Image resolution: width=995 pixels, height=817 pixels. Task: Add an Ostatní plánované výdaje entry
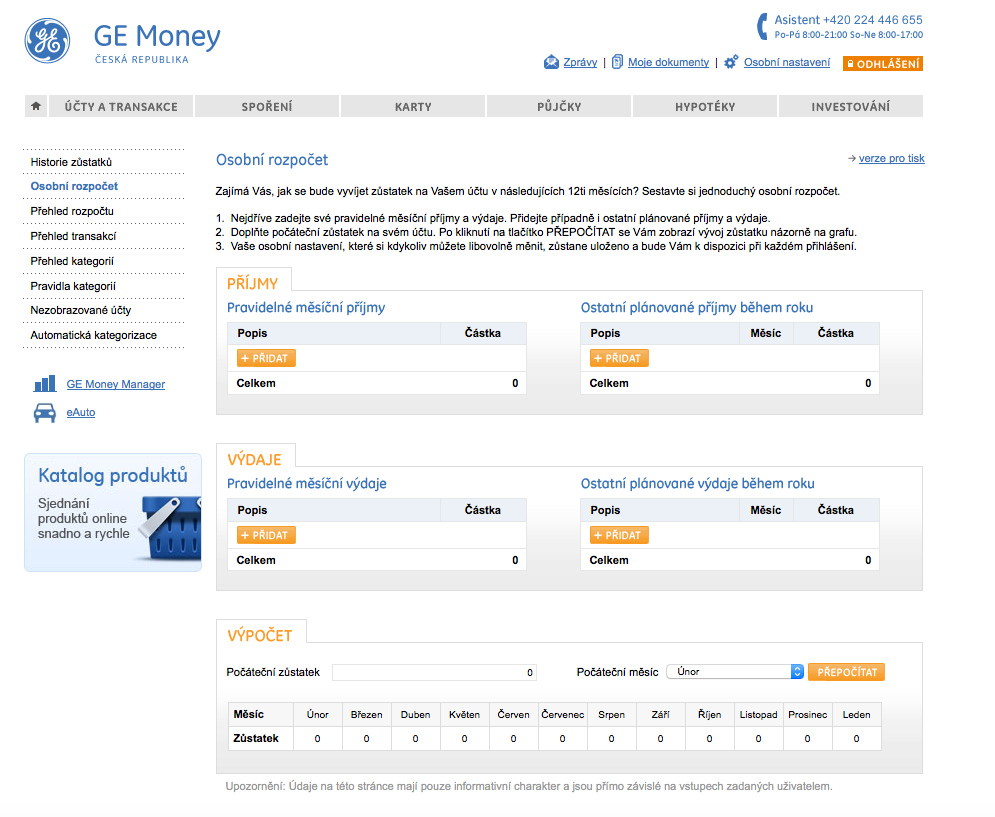619,535
